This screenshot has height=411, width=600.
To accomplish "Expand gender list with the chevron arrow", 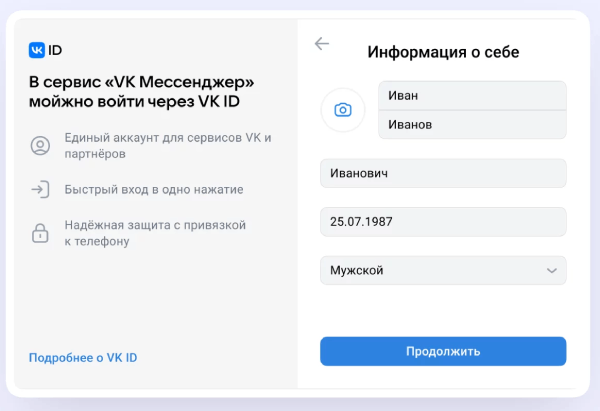I will tap(552, 270).
